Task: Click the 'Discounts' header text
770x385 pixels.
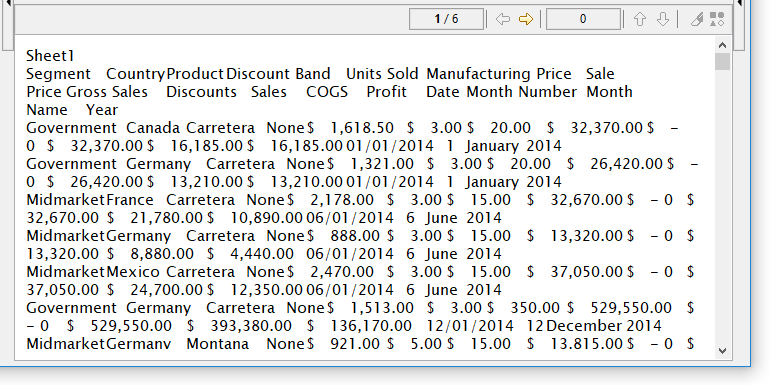Action: tap(201, 92)
